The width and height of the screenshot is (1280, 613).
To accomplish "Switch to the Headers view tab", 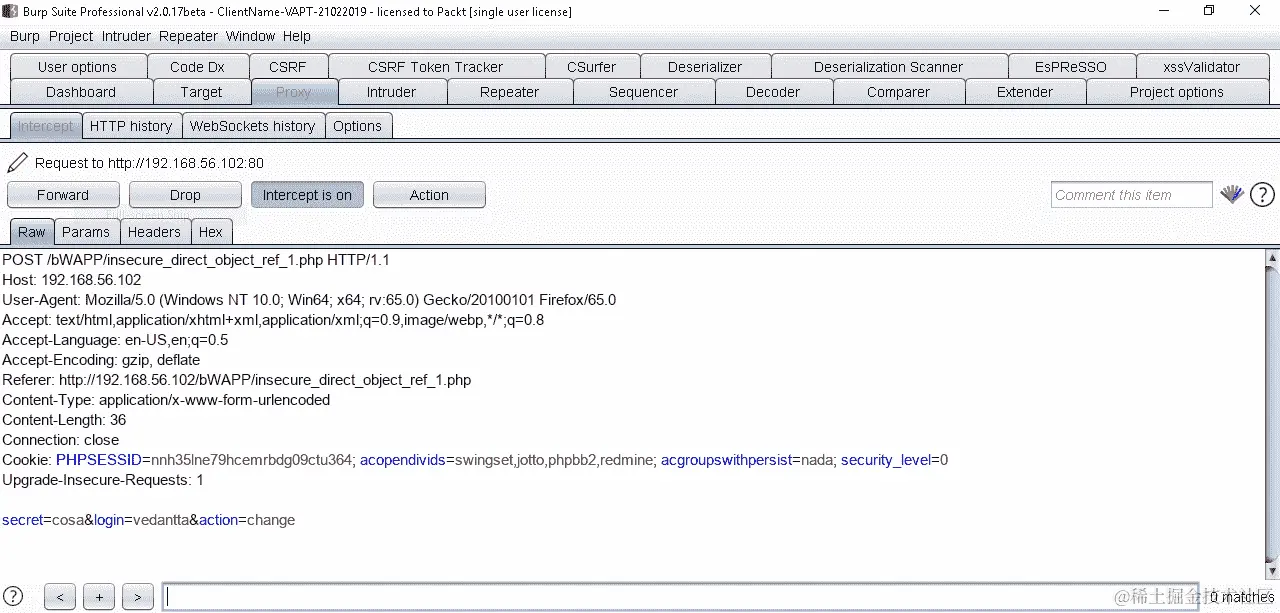I will (154, 232).
